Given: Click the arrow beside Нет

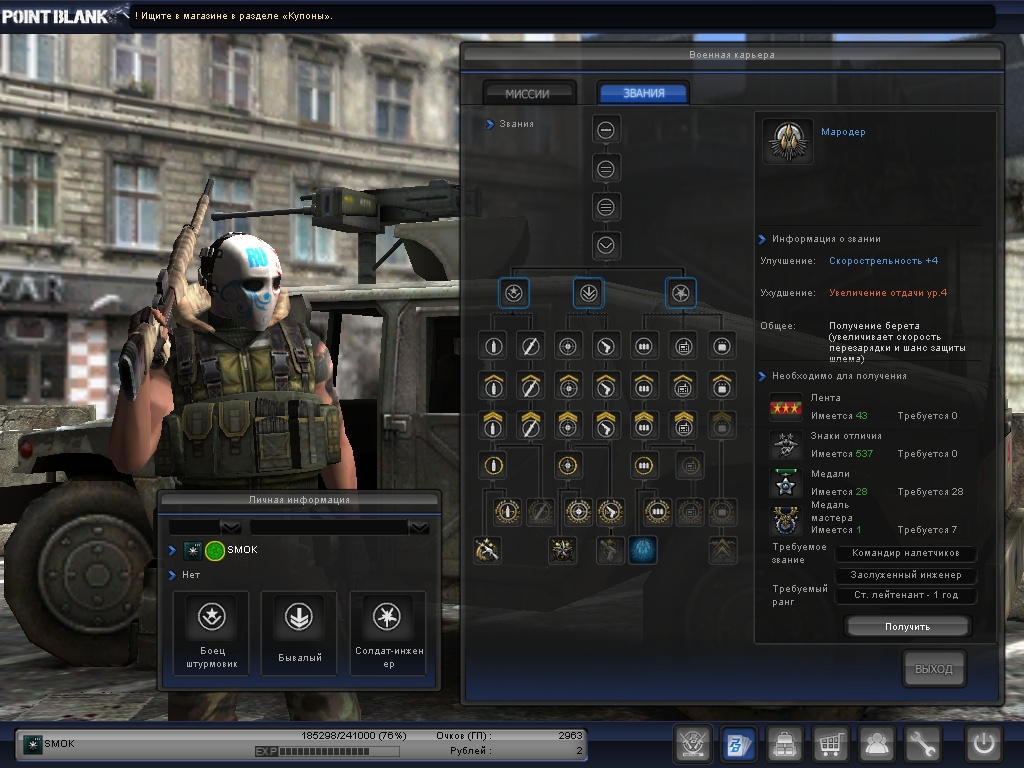Looking at the screenshot, I should pos(172,575).
